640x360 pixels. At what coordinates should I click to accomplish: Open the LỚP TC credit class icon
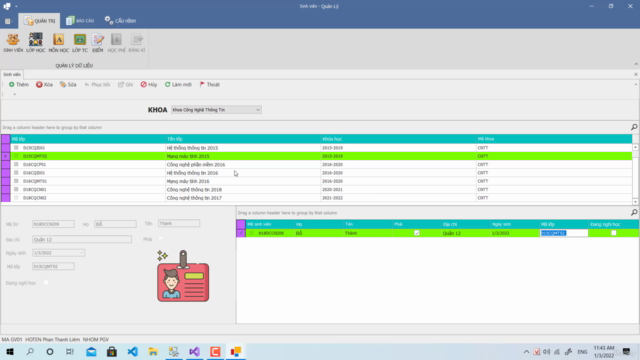(x=80, y=43)
